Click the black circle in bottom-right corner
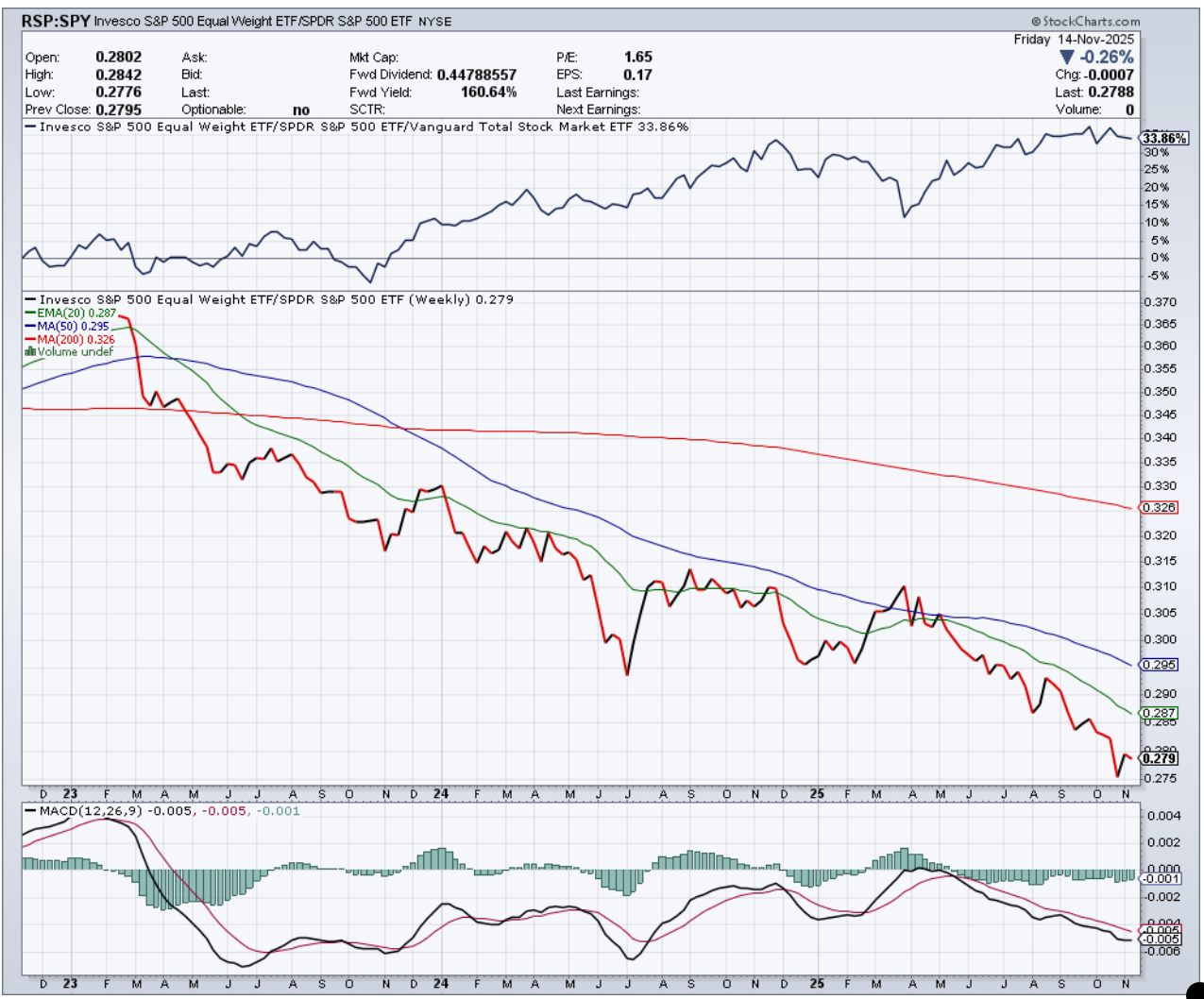Viewport: 1204px width, 999px height. [1194, 991]
